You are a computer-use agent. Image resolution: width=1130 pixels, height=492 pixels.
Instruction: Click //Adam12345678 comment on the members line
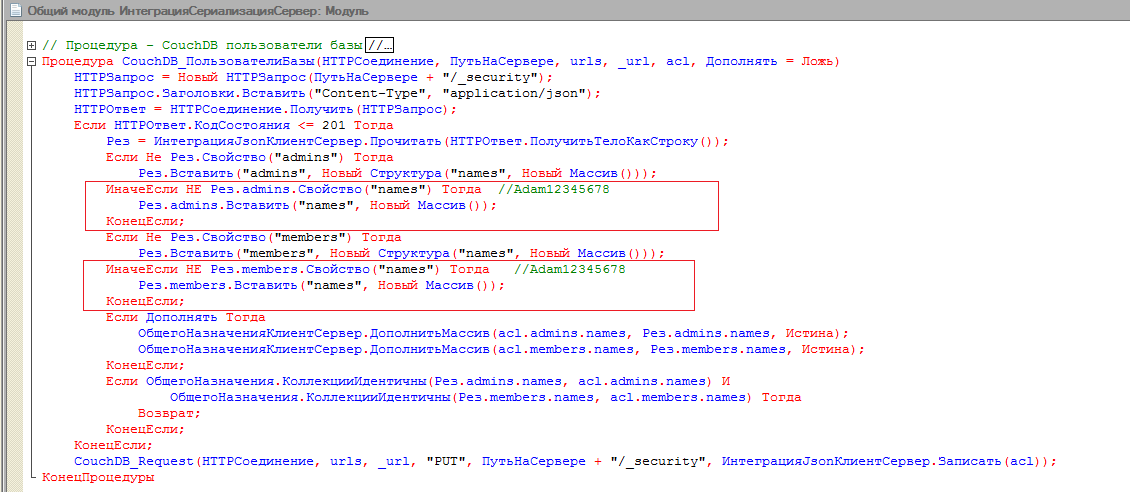click(x=569, y=269)
